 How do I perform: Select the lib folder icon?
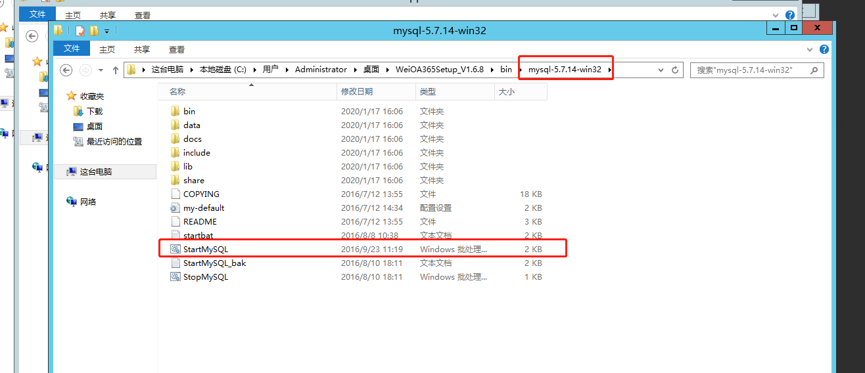[x=175, y=166]
